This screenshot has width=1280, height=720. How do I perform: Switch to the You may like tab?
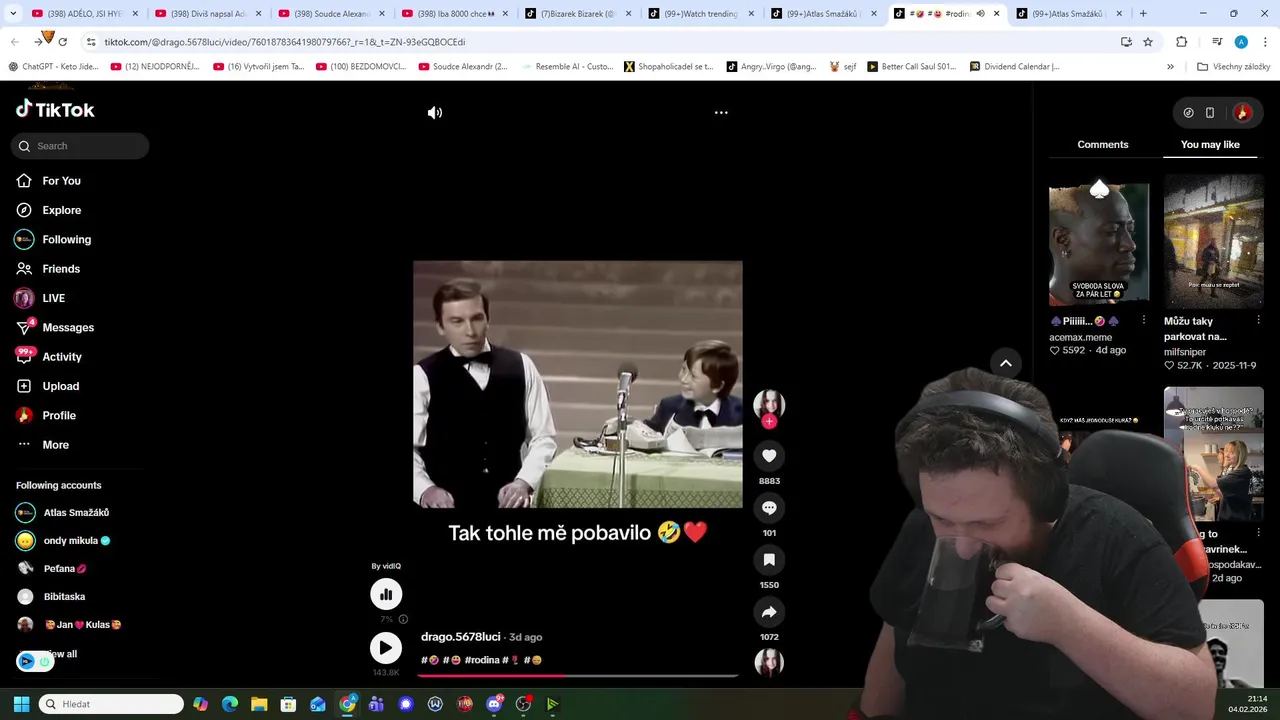(1210, 145)
